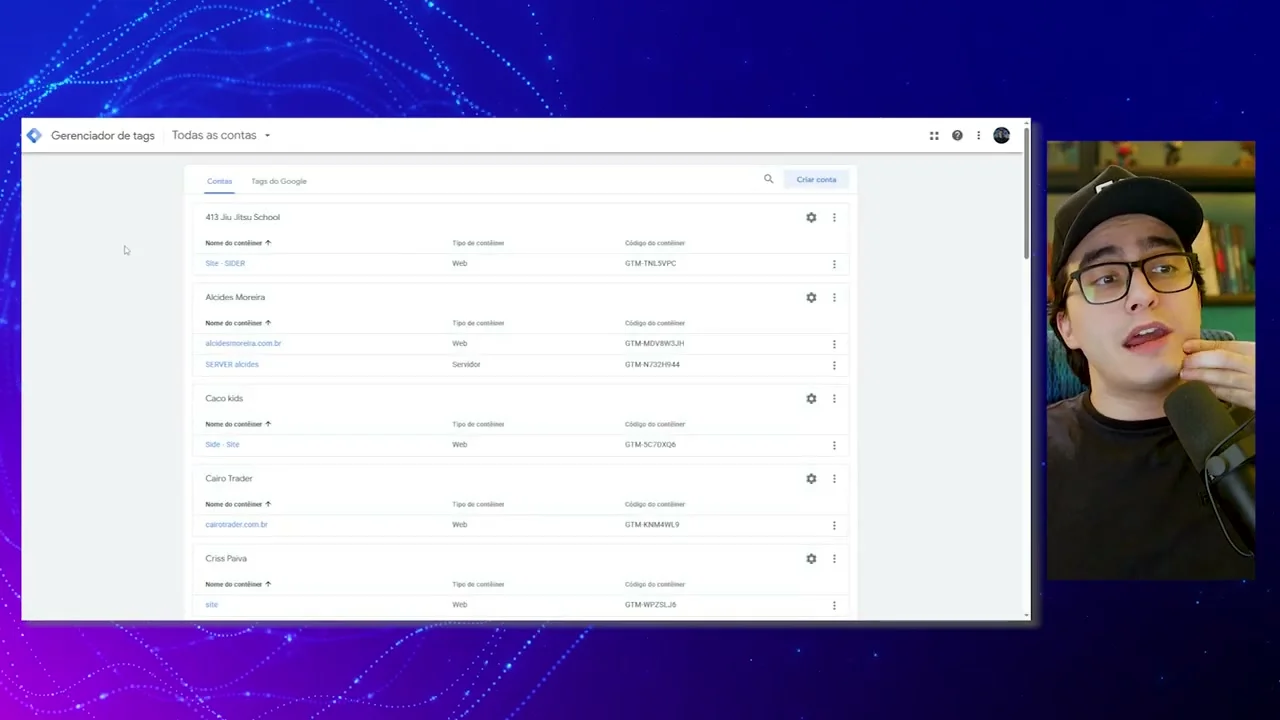Image resolution: width=1280 pixels, height=720 pixels.
Task: Expand the Todas as contas dropdown
Action: click(221, 135)
